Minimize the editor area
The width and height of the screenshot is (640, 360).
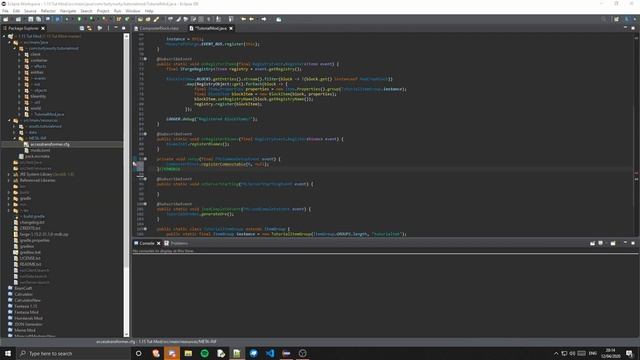(625, 28)
